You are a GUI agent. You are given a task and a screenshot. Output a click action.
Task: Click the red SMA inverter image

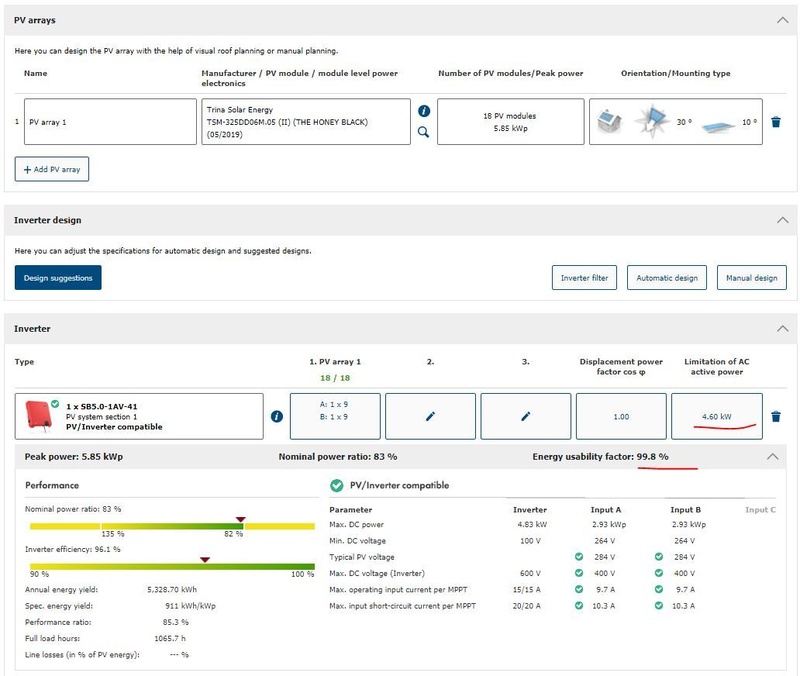(39, 415)
